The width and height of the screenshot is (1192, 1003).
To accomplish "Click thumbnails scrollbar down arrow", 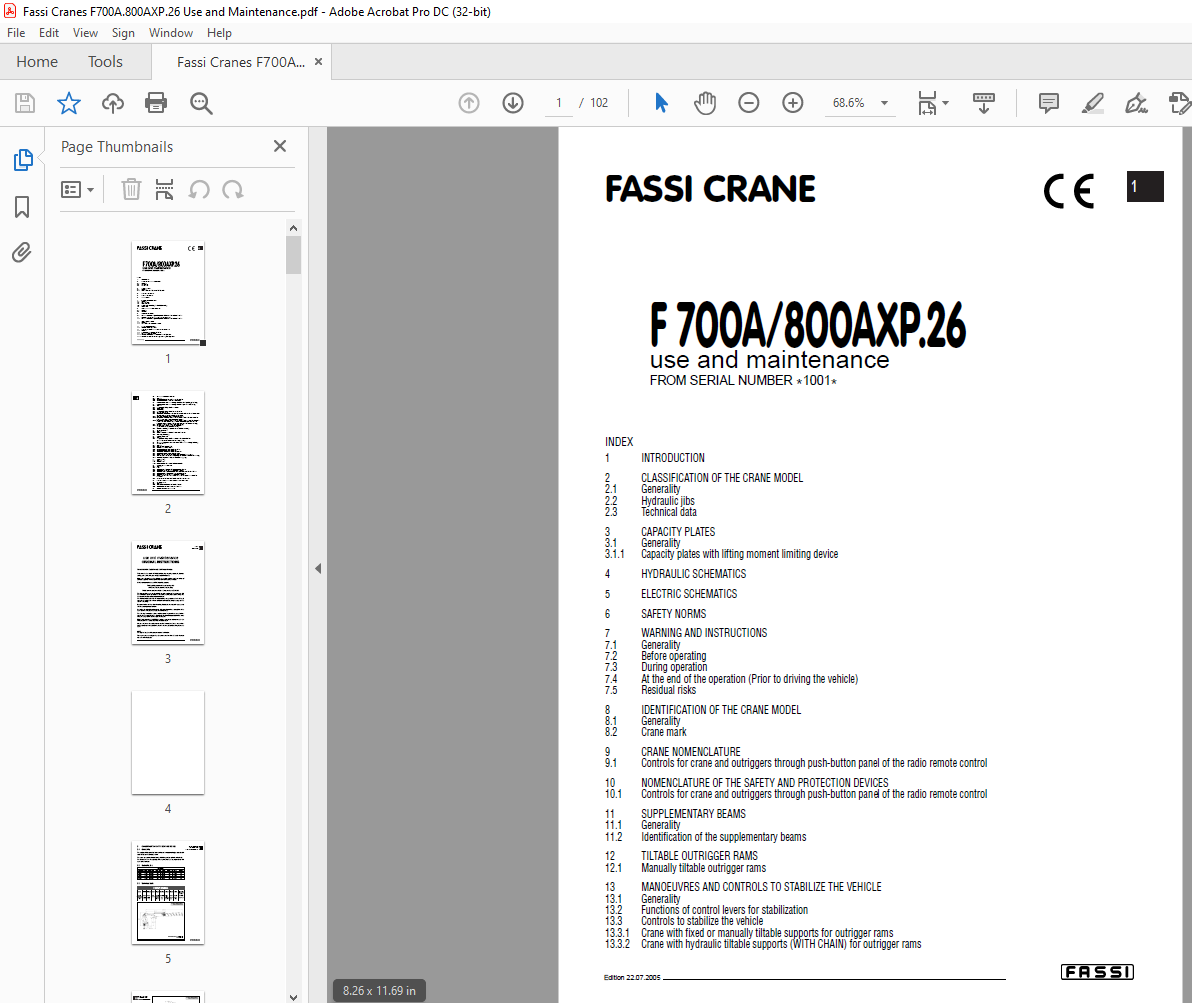I will 293,997.
